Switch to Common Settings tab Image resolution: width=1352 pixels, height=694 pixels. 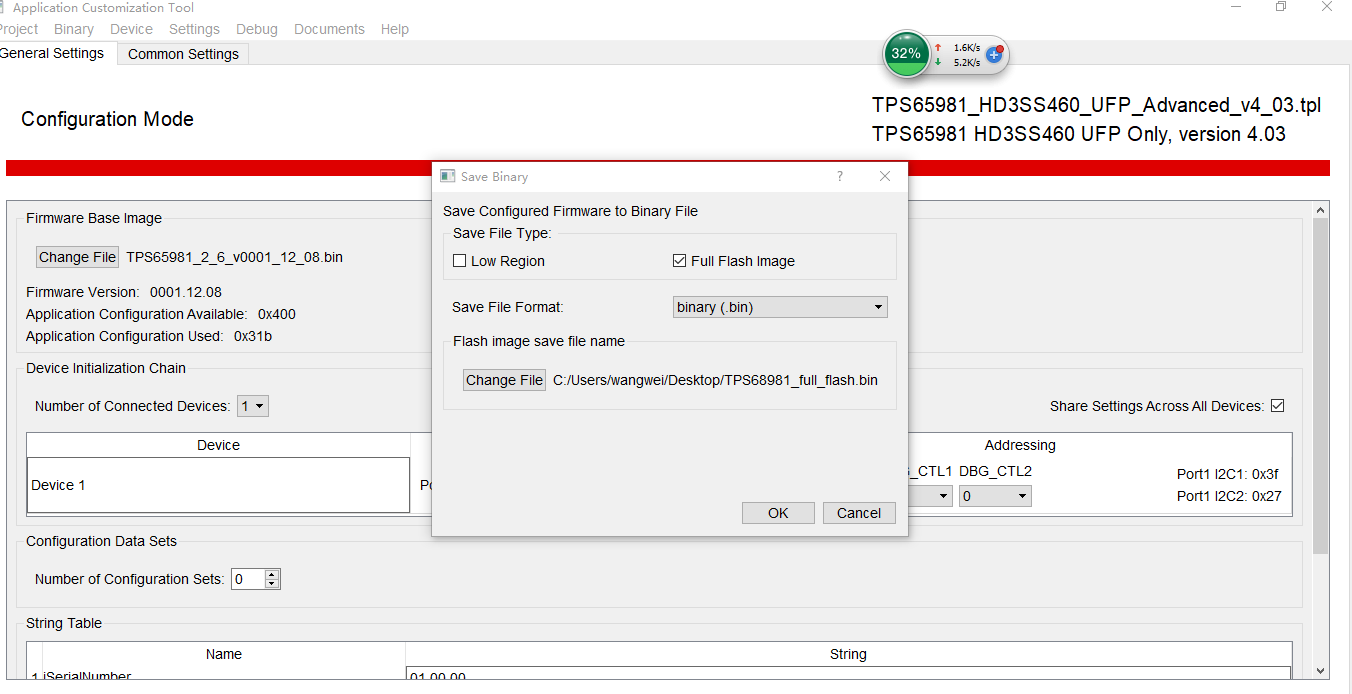(x=183, y=54)
